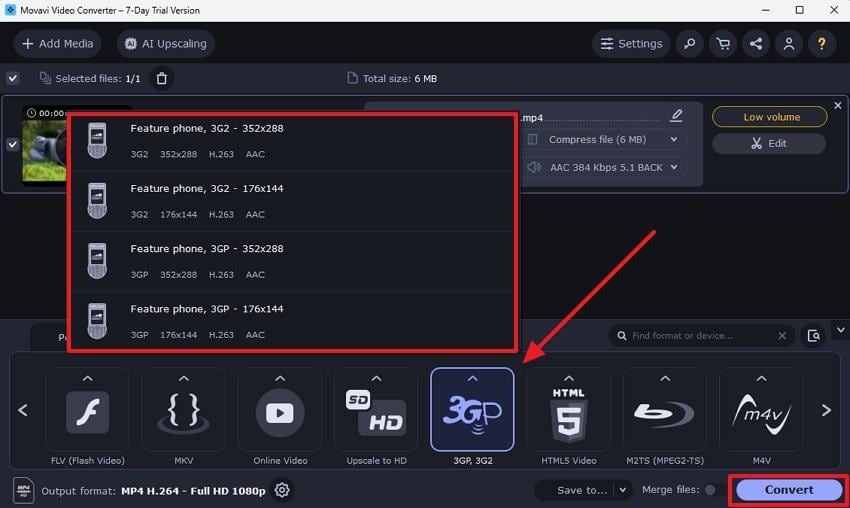Click the Edit button with scissors
Image resolution: width=850 pixels, height=508 pixels.
[x=769, y=144]
